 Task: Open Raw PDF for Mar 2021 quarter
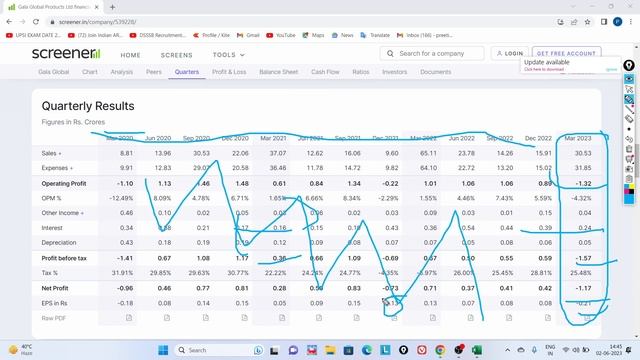pos(282,318)
